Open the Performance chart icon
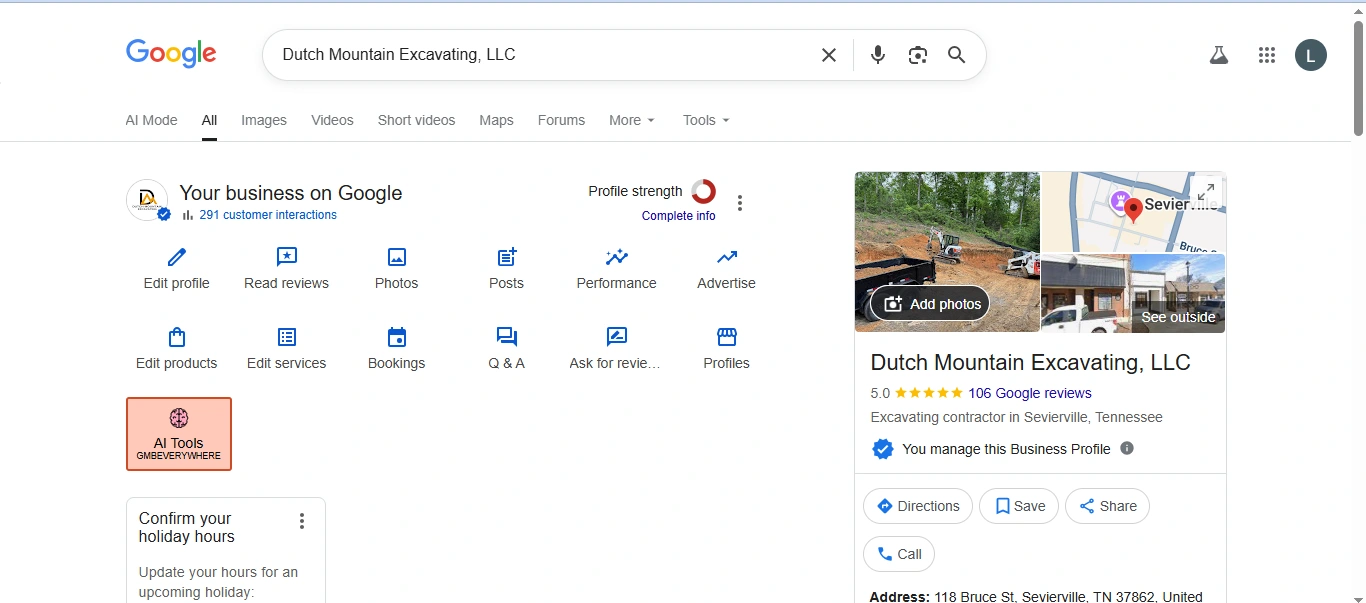This screenshot has width=1366, height=603. click(617, 257)
